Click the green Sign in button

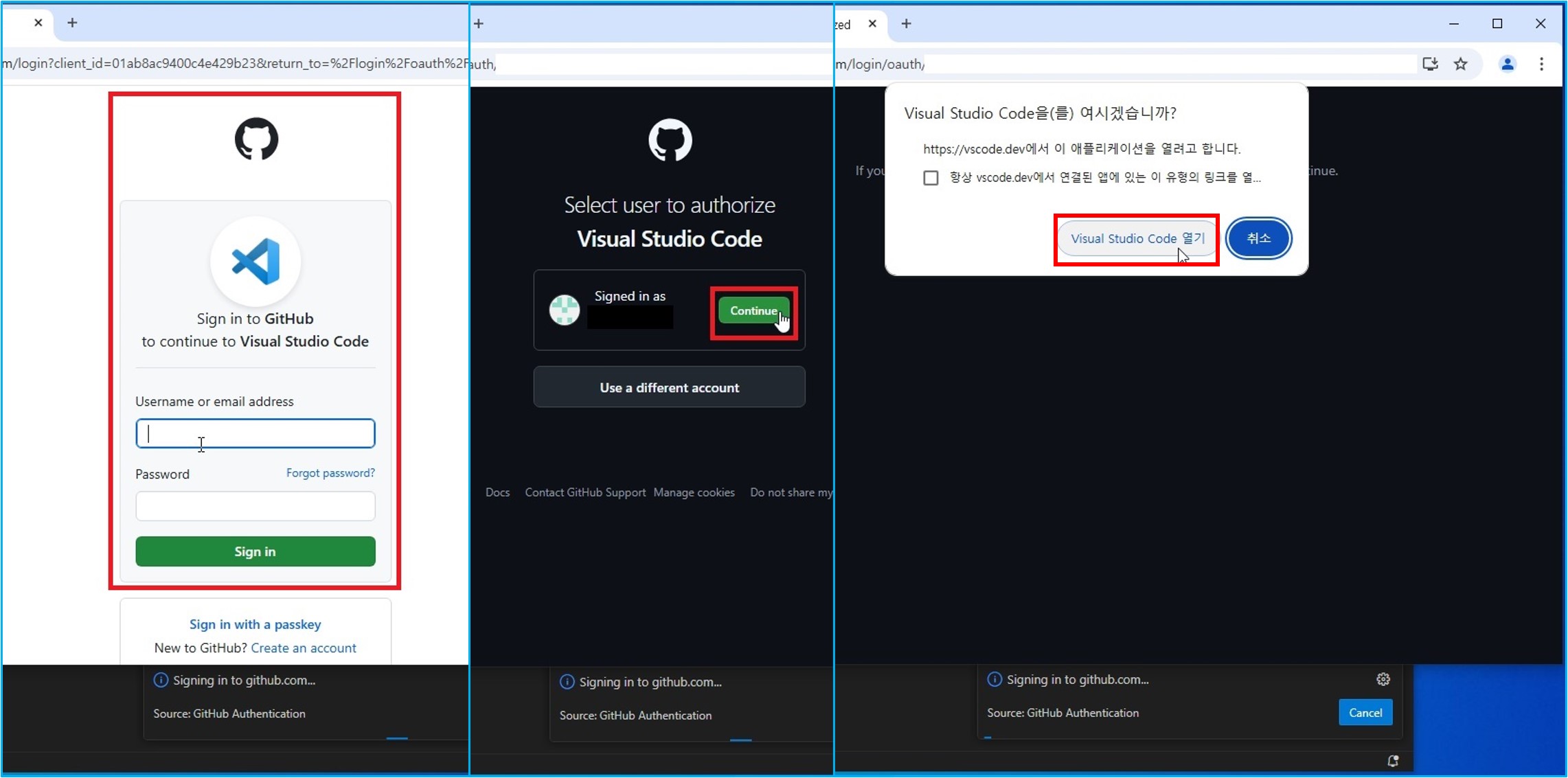click(x=255, y=551)
